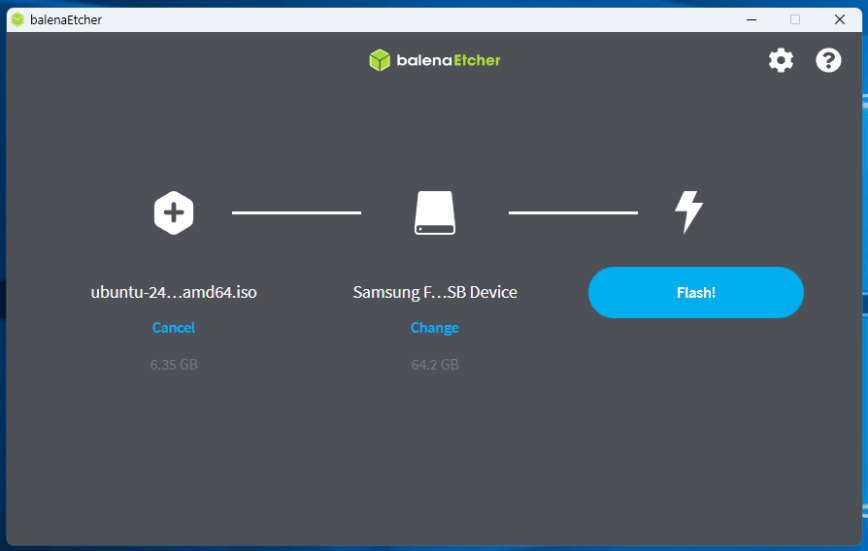
Task: Click the hexagon plus image icon
Action: [174, 213]
